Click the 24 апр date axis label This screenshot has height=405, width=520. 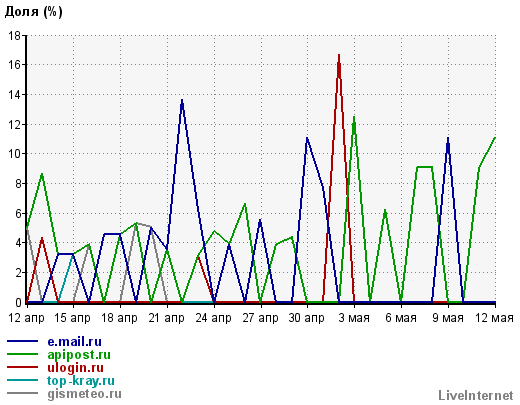pos(214,318)
